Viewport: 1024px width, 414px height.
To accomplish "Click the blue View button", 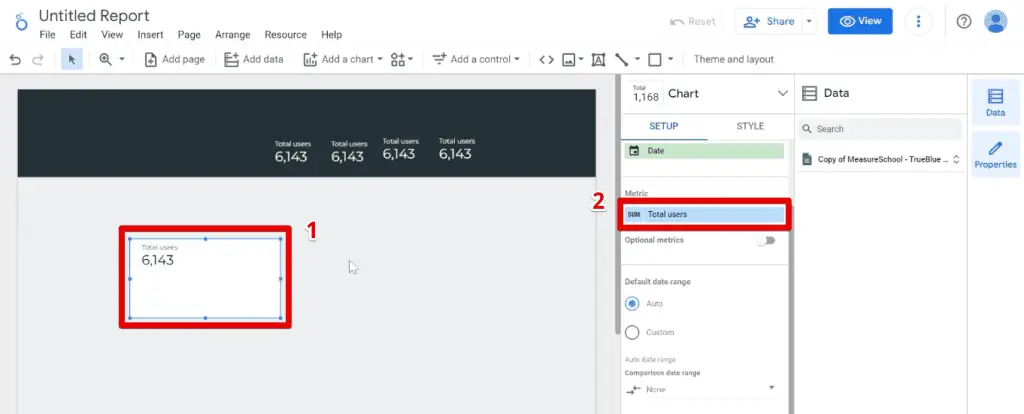I will [x=860, y=22].
